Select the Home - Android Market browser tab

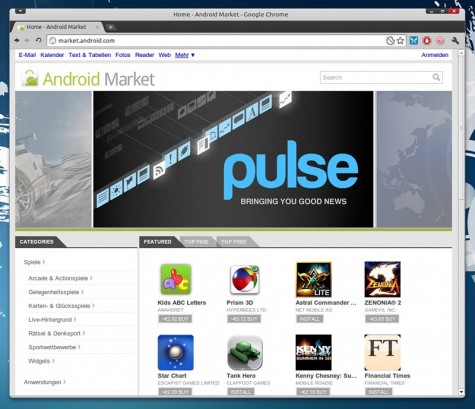click(57, 27)
